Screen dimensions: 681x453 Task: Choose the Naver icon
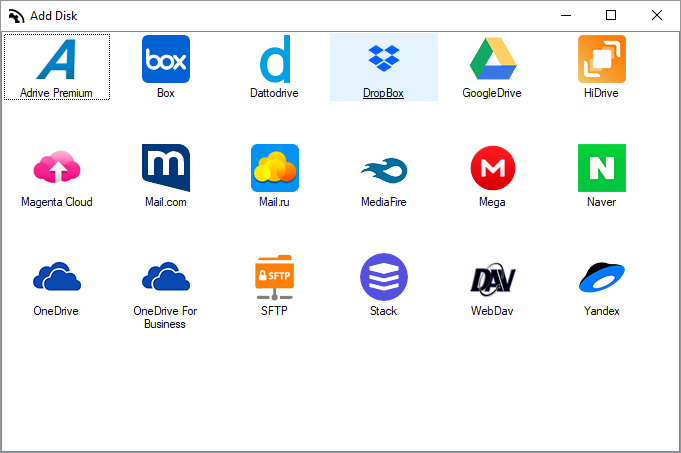pos(602,168)
